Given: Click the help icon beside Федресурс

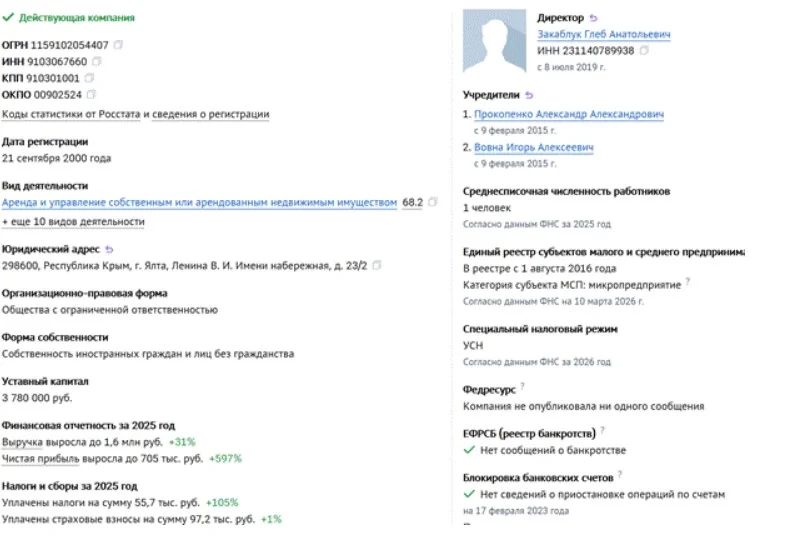Looking at the screenshot, I should tap(523, 387).
